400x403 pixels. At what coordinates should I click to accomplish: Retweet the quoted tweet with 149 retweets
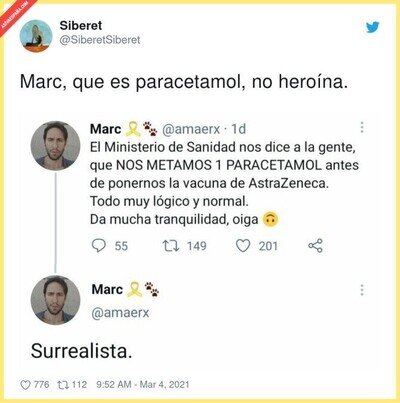click(x=171, y=246)
